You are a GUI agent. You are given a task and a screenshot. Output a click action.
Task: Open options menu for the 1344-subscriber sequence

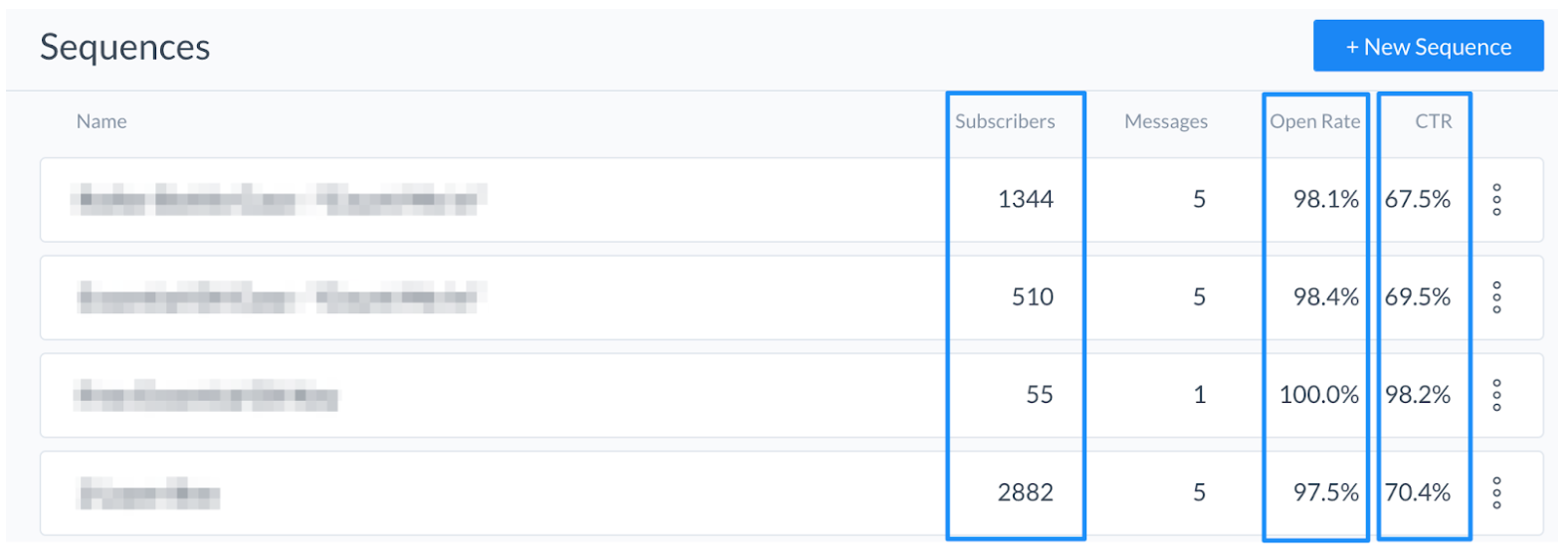tap(1496, 200)
